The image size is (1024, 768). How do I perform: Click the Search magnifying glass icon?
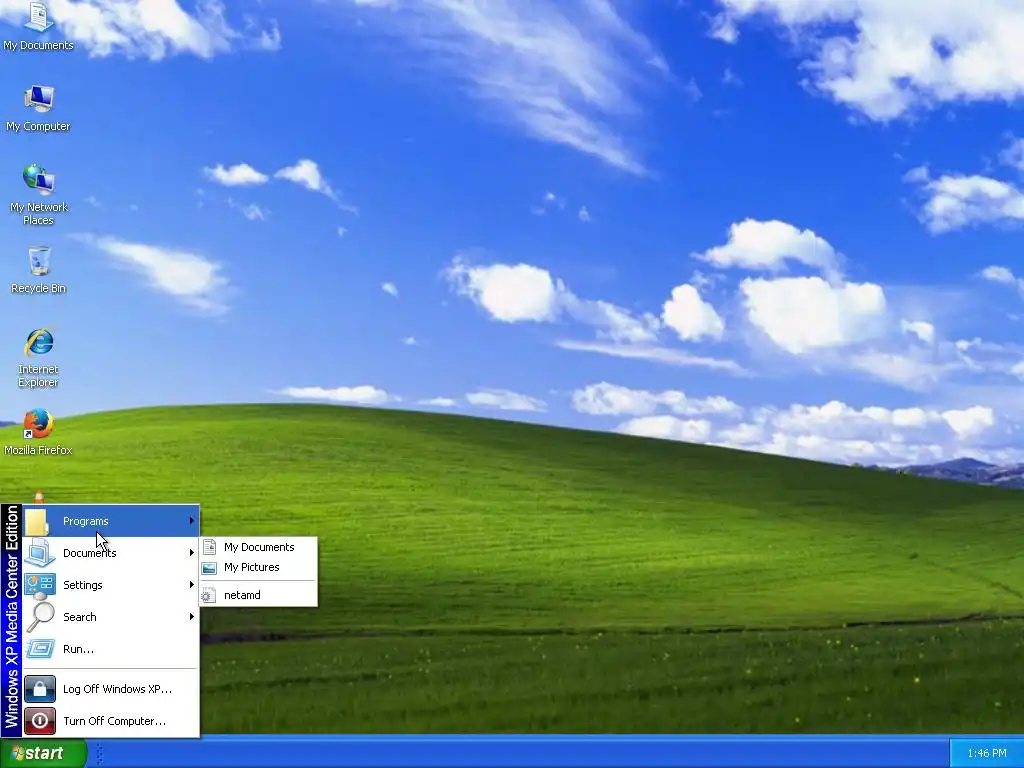pos(40,617)
